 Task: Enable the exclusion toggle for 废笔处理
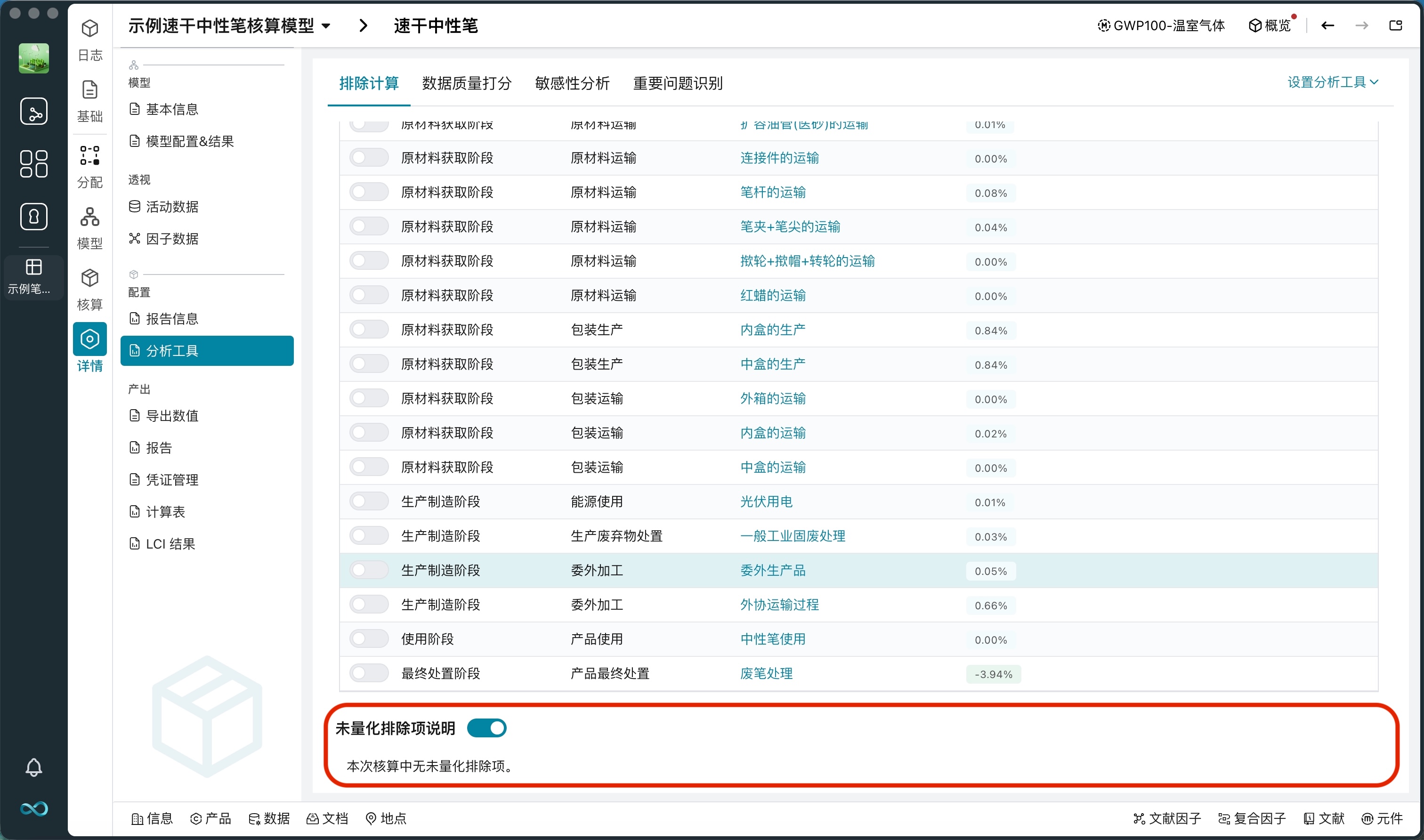coord(368,673)
